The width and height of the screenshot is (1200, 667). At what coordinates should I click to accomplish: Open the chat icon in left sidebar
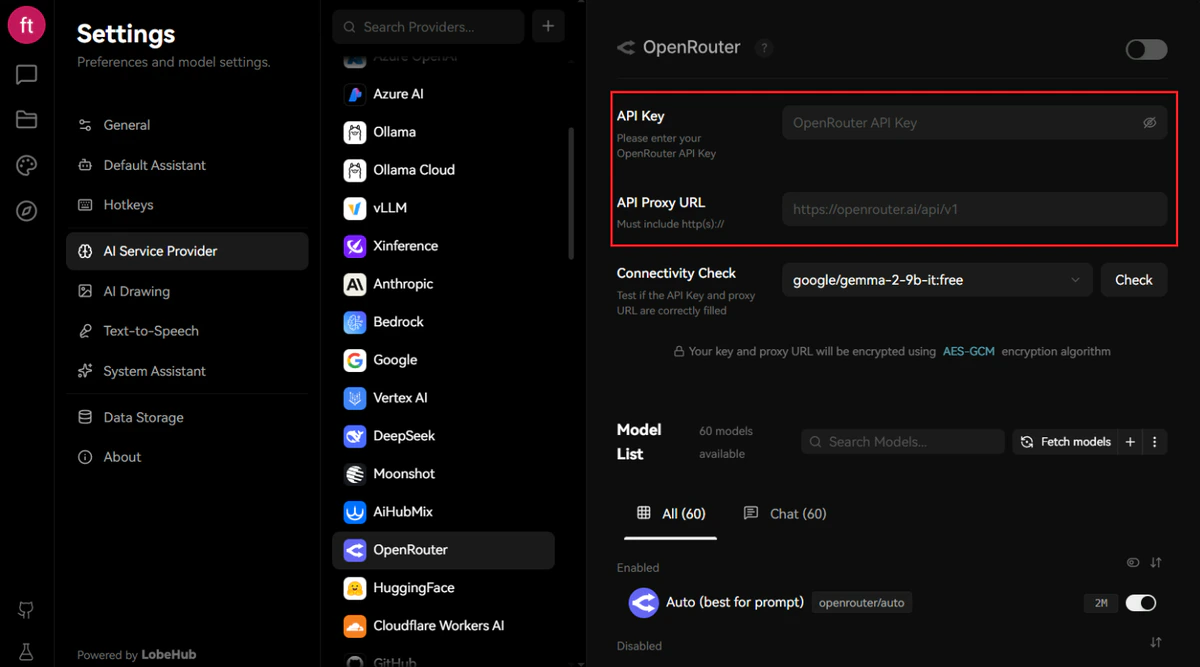(27, 75)
